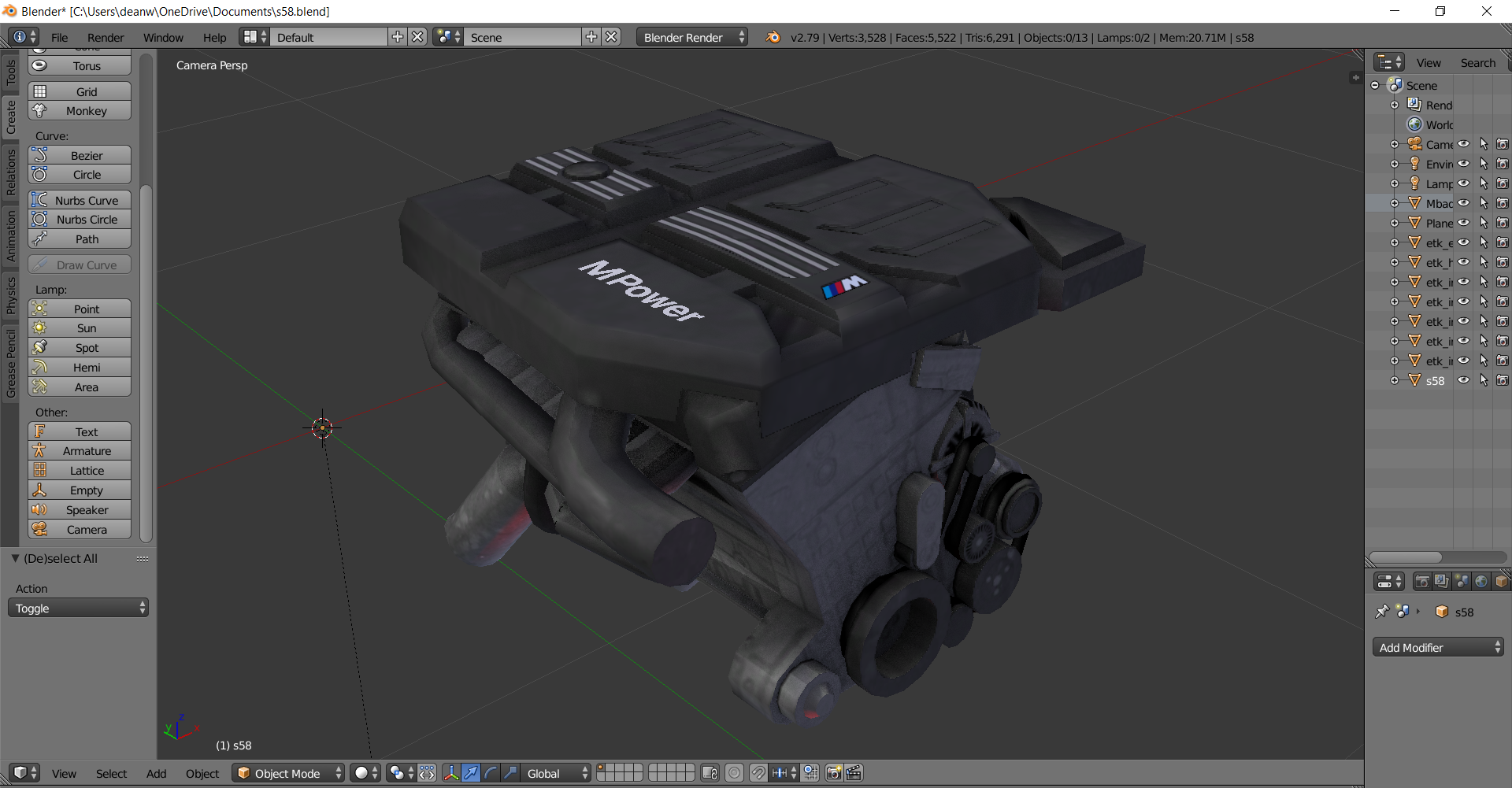Screen dimensions: 1512x788
Task: Add a Hemi lamp
Action: coord(80,368)
